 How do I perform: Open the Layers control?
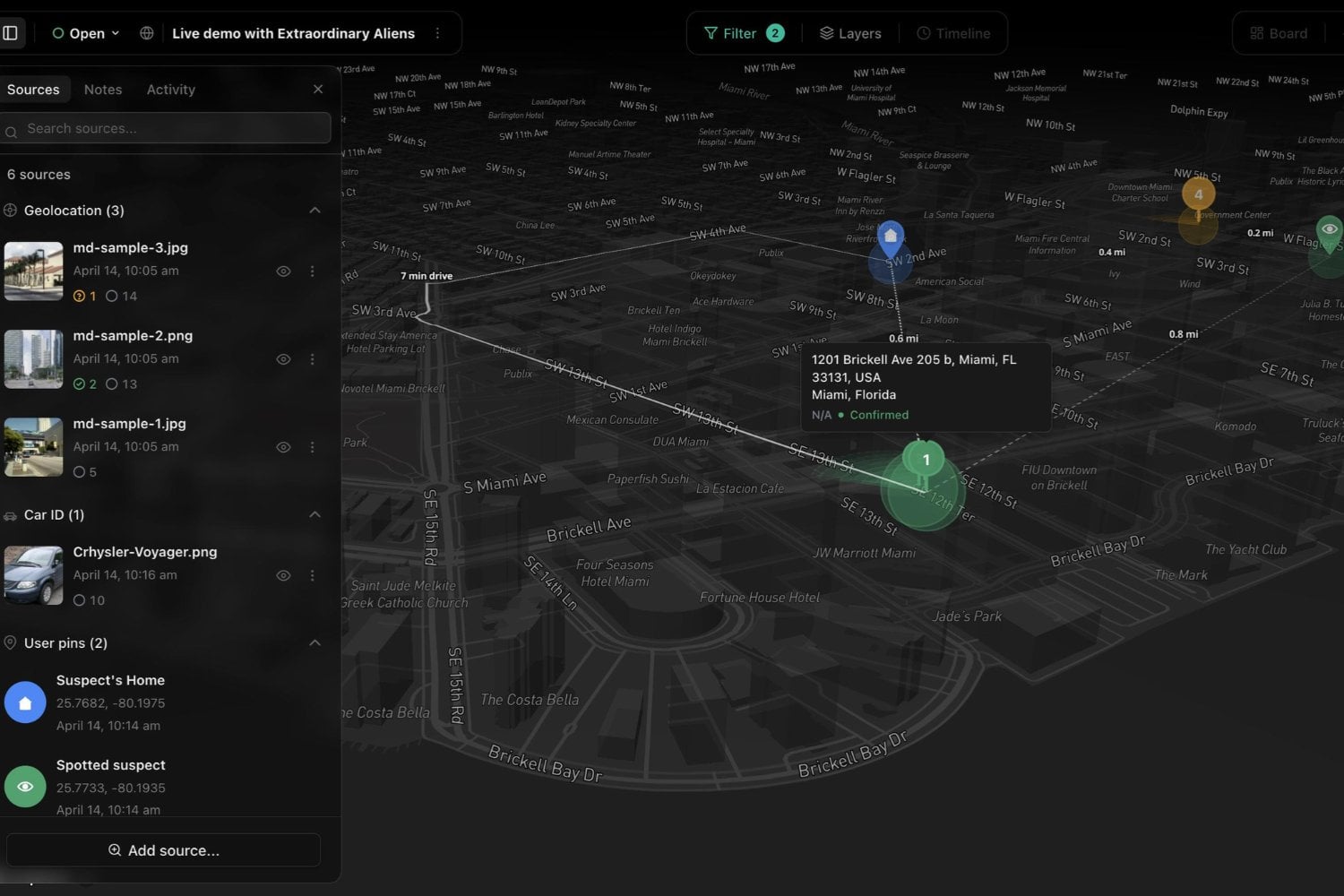850,33
